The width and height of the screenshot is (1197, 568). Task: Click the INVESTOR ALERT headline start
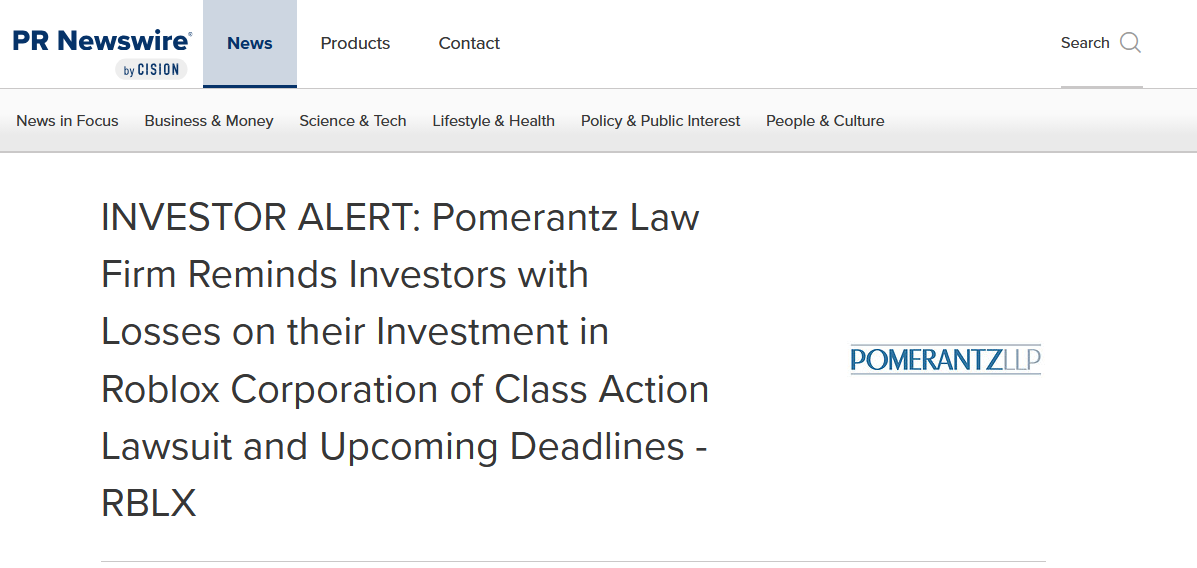pyautogui.click(x=260, y=218)
